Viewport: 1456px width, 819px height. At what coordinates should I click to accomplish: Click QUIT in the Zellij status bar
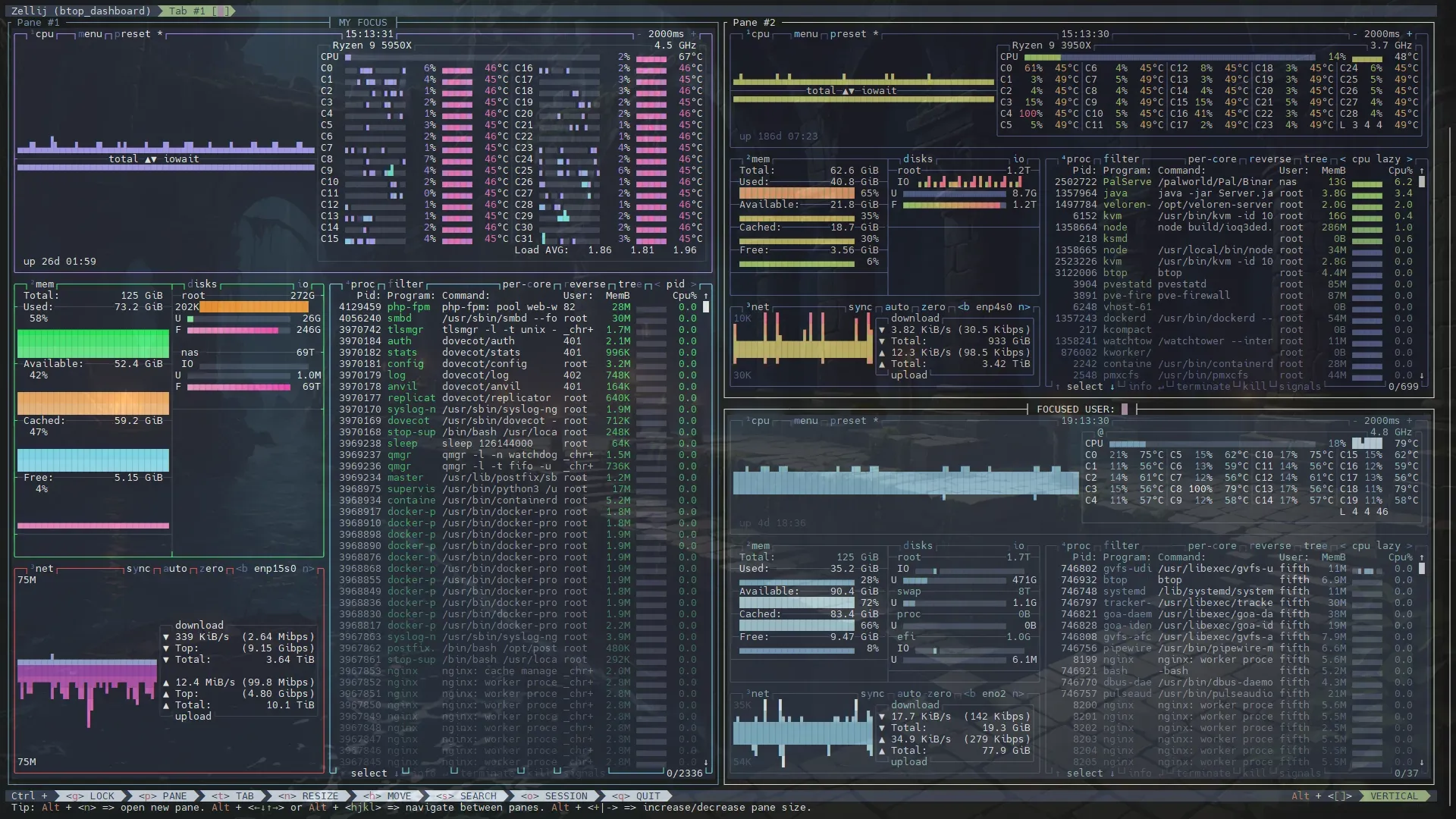[641, 795]
